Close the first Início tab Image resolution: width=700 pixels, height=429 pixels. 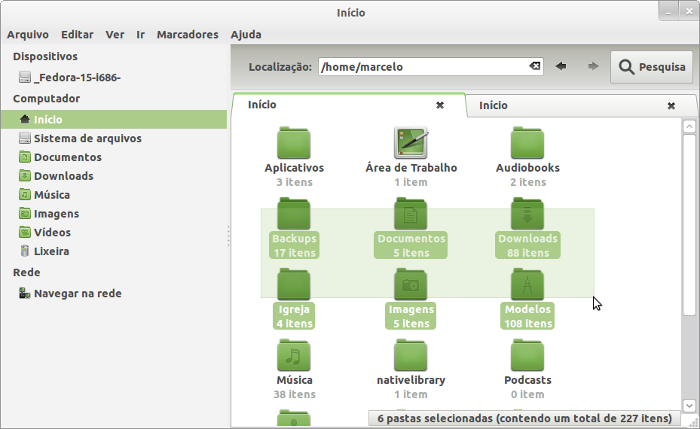[x=440, y=105]
